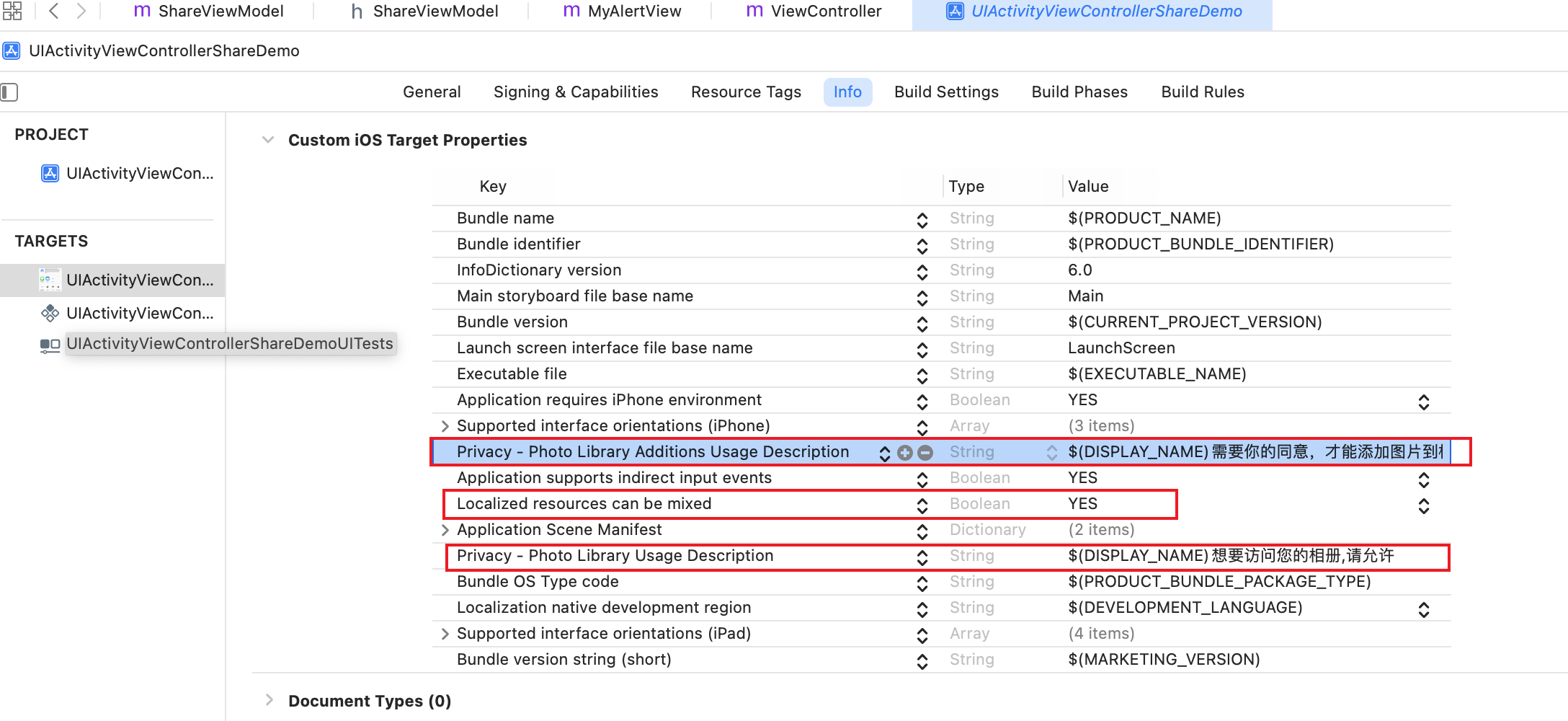1568x721 pixels.
Task: Open key stepper for Bundle name
Action: click(922, 220)
